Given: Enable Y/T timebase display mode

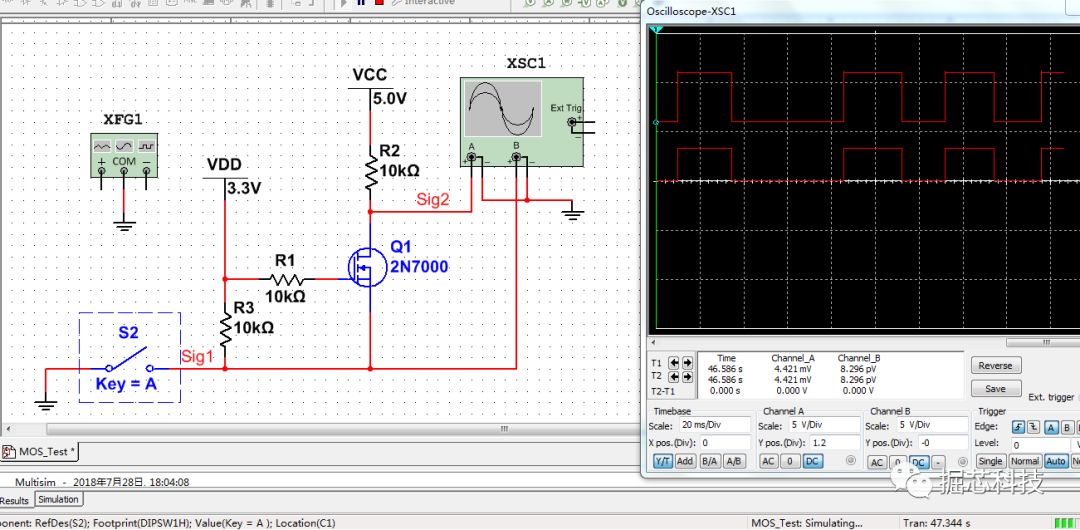Looking at the screenshot, I should [x=663, y=461].
